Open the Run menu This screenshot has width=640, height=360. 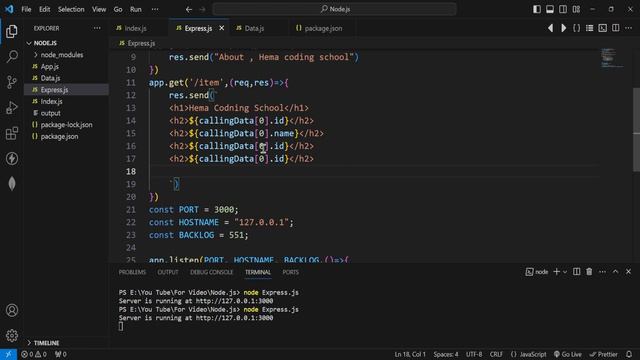coord(136,9)
